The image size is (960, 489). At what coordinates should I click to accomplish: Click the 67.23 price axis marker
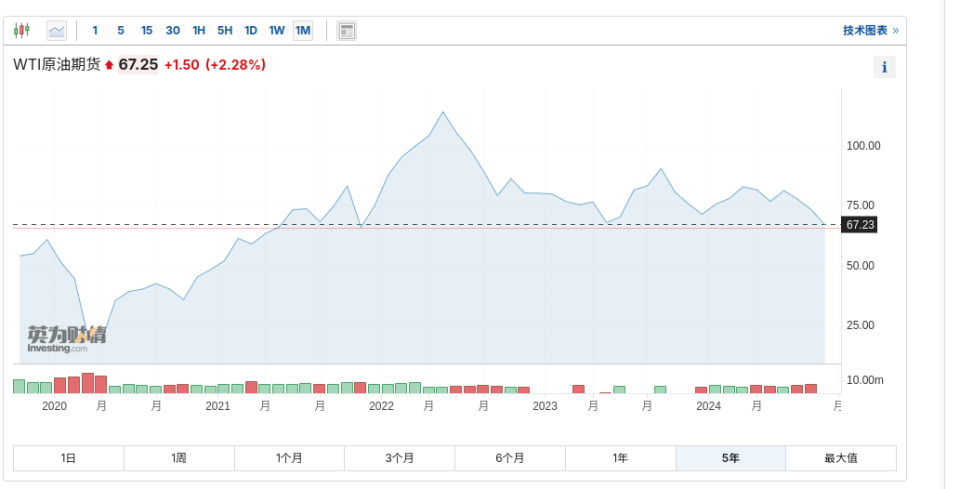coord(860,225)
